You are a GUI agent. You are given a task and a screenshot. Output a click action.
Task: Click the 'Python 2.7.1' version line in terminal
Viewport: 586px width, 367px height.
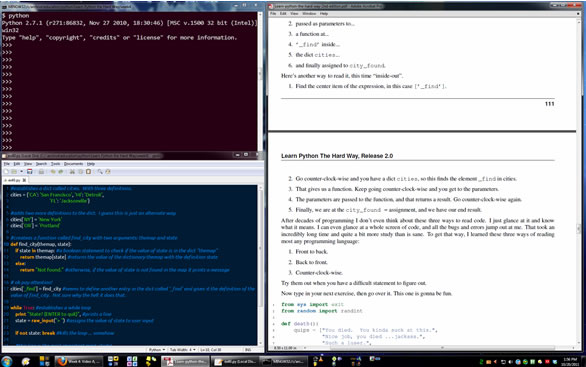[x=130, y=23]
